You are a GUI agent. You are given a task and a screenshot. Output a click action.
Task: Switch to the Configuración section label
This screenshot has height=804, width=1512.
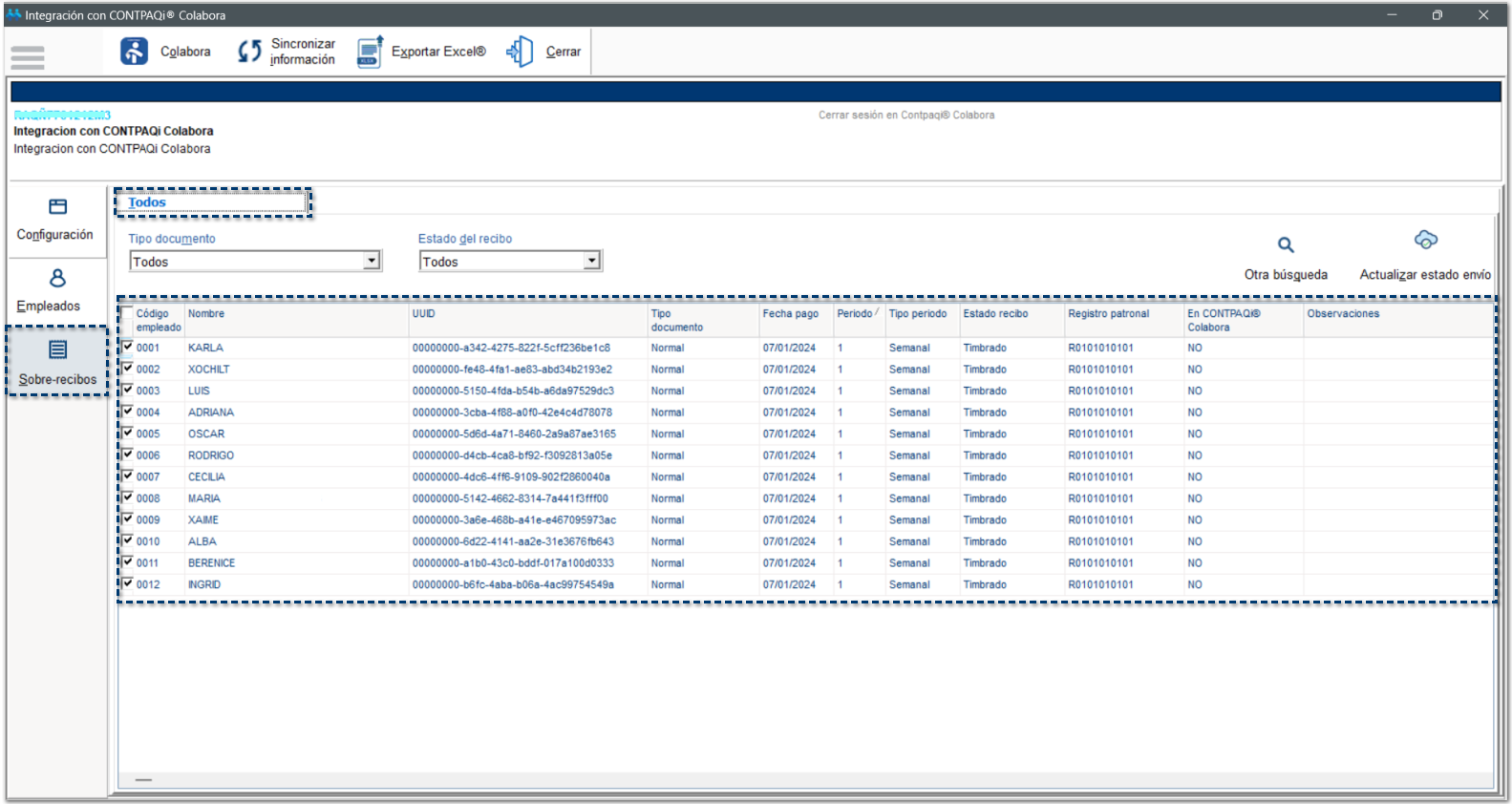(x=54, y=235)
